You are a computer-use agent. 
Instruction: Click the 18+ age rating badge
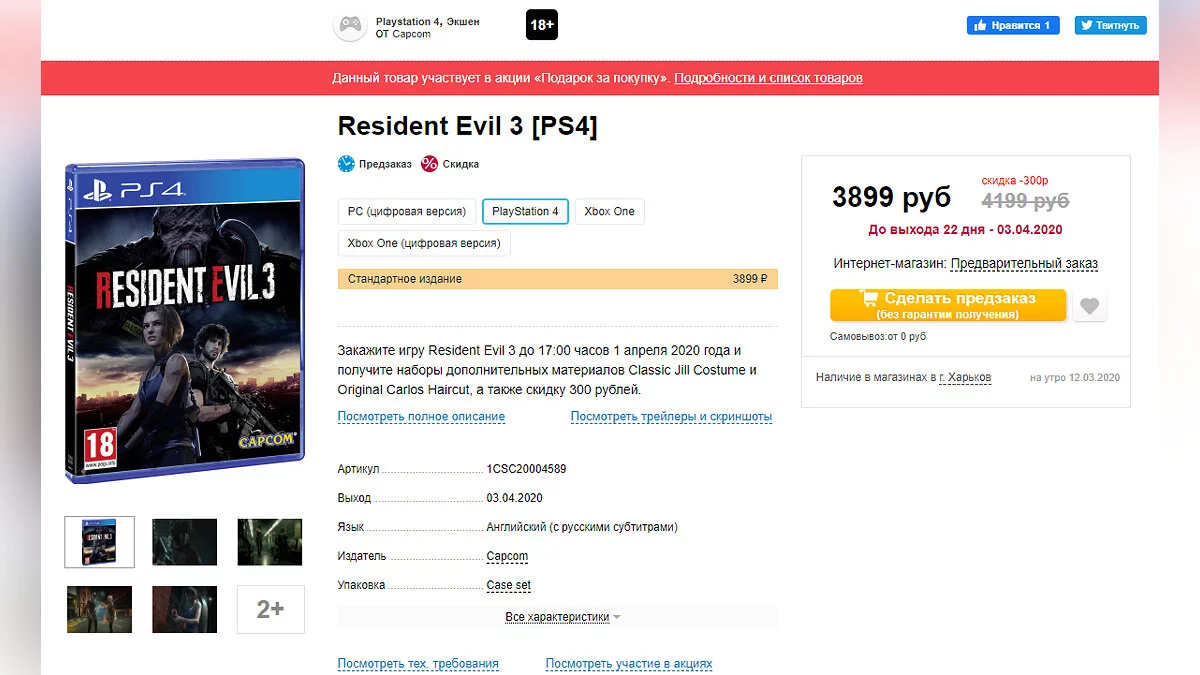click(542, 25)
